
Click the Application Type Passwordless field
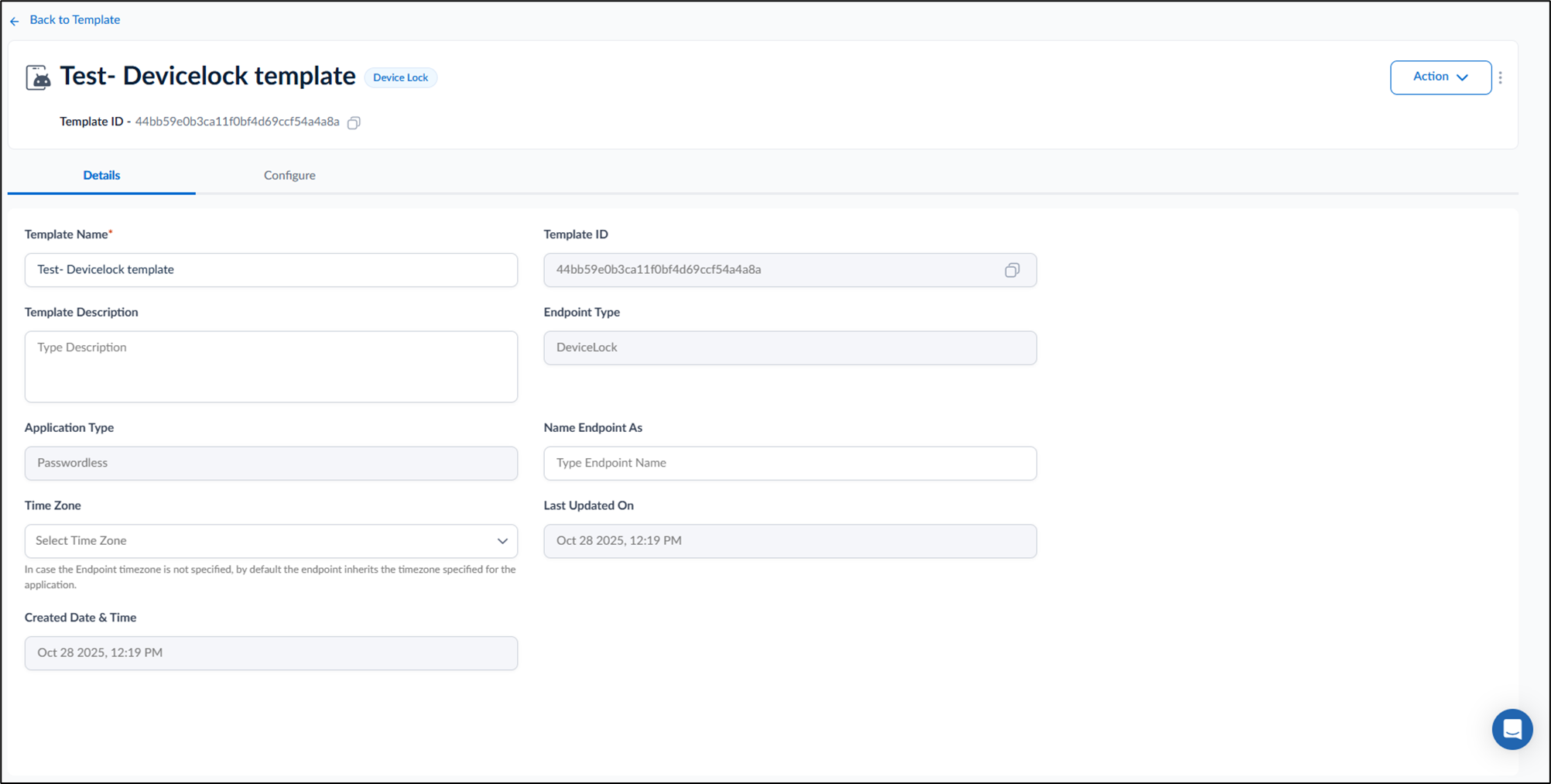click(x=271, y=463)
